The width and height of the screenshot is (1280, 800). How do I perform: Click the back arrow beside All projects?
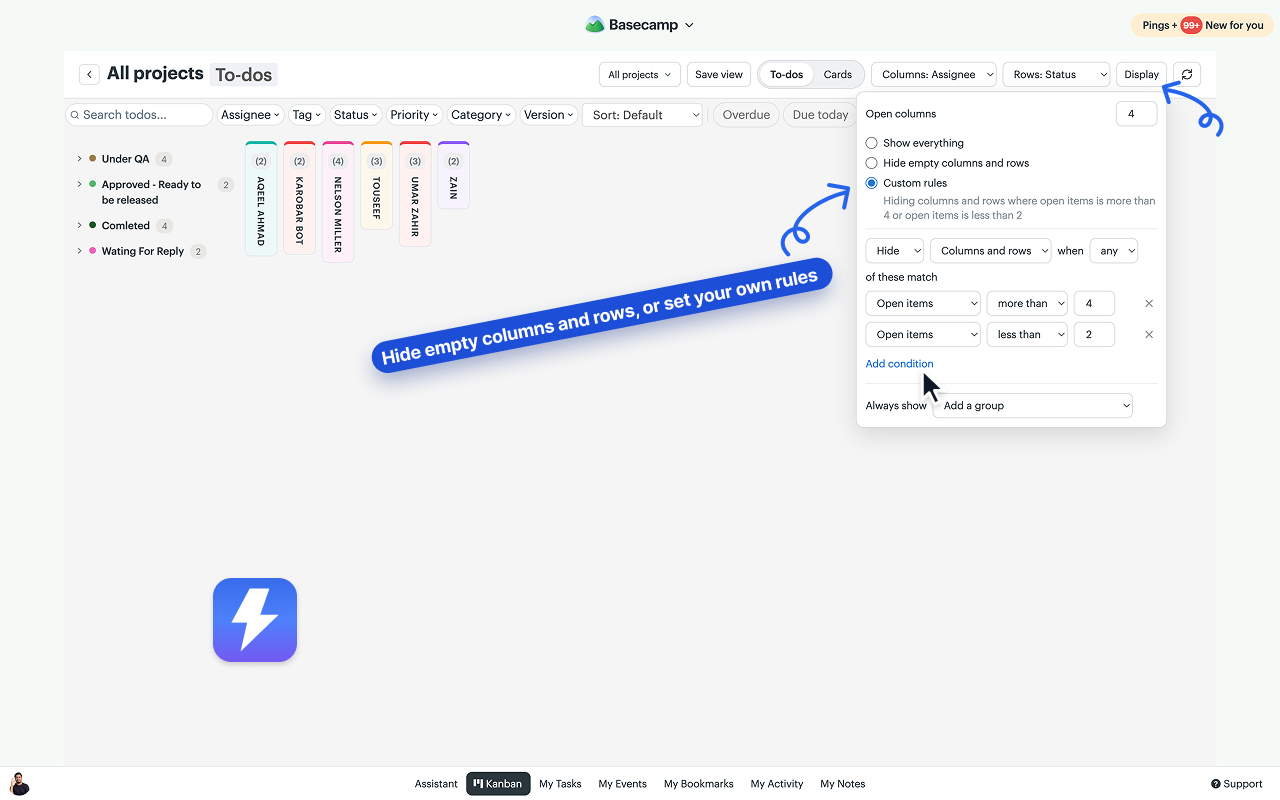89,74
